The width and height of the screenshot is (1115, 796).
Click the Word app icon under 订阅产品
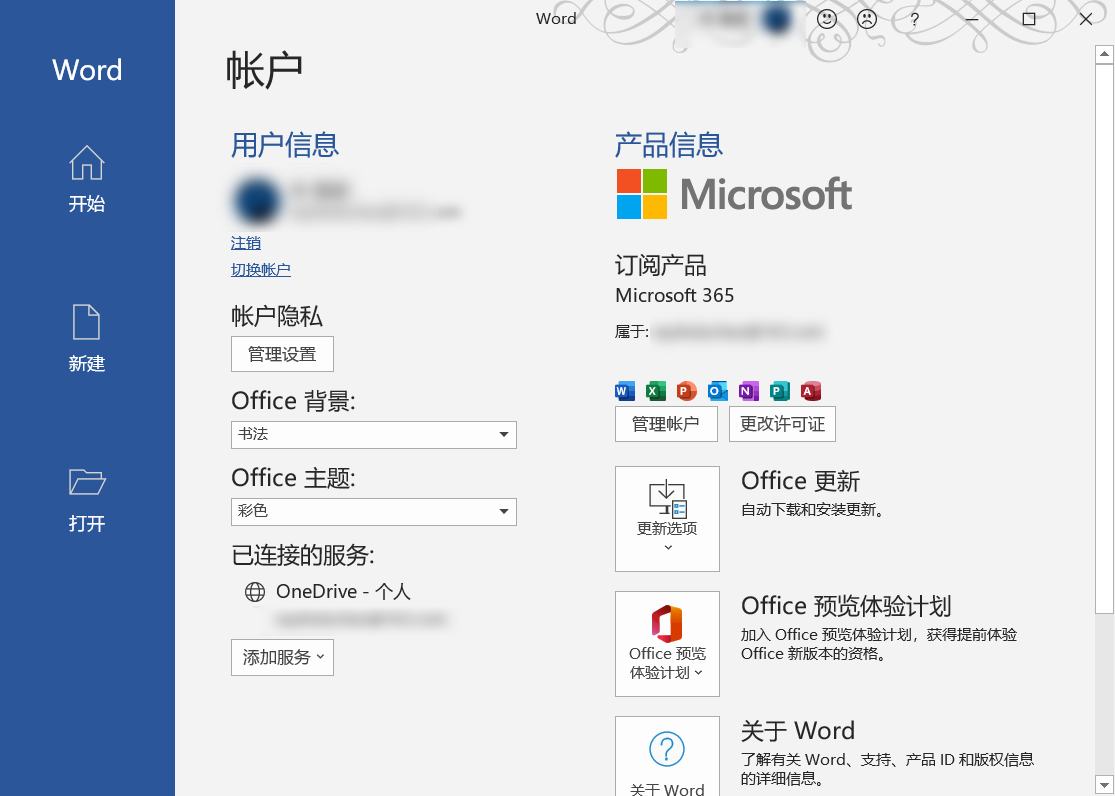pyautogui.click(x=625, y=391)
